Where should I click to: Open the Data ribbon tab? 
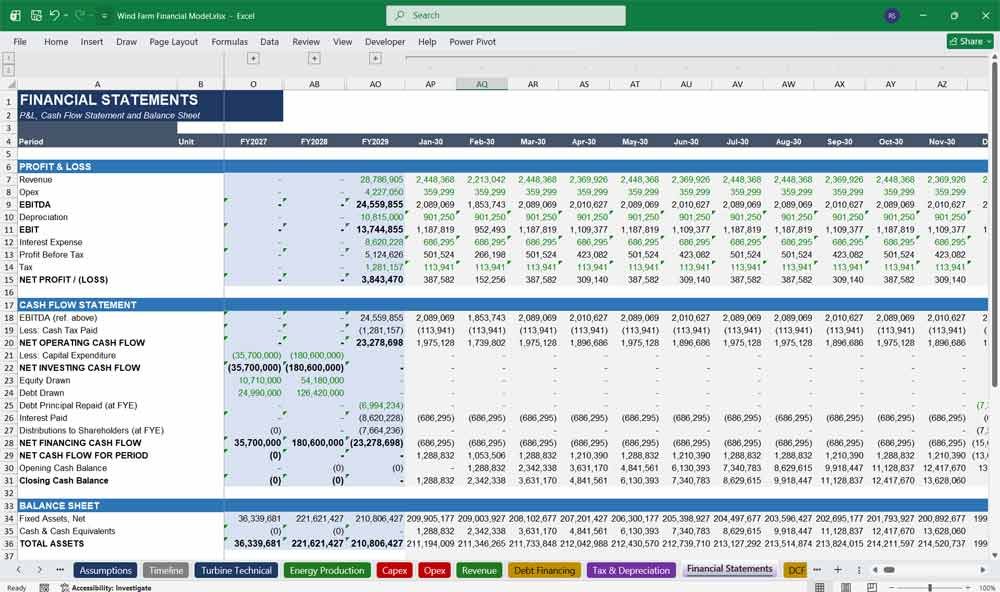269,41
